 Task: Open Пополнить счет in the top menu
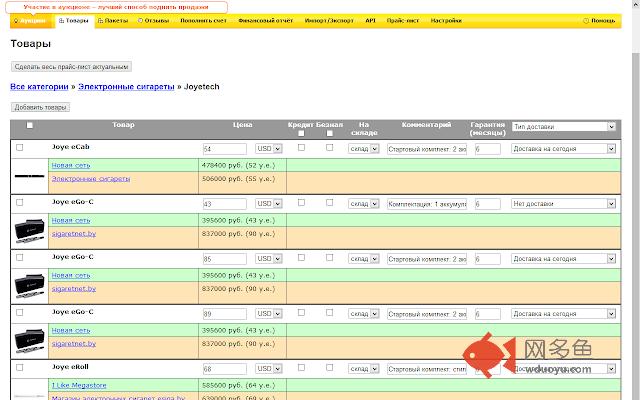203,20
